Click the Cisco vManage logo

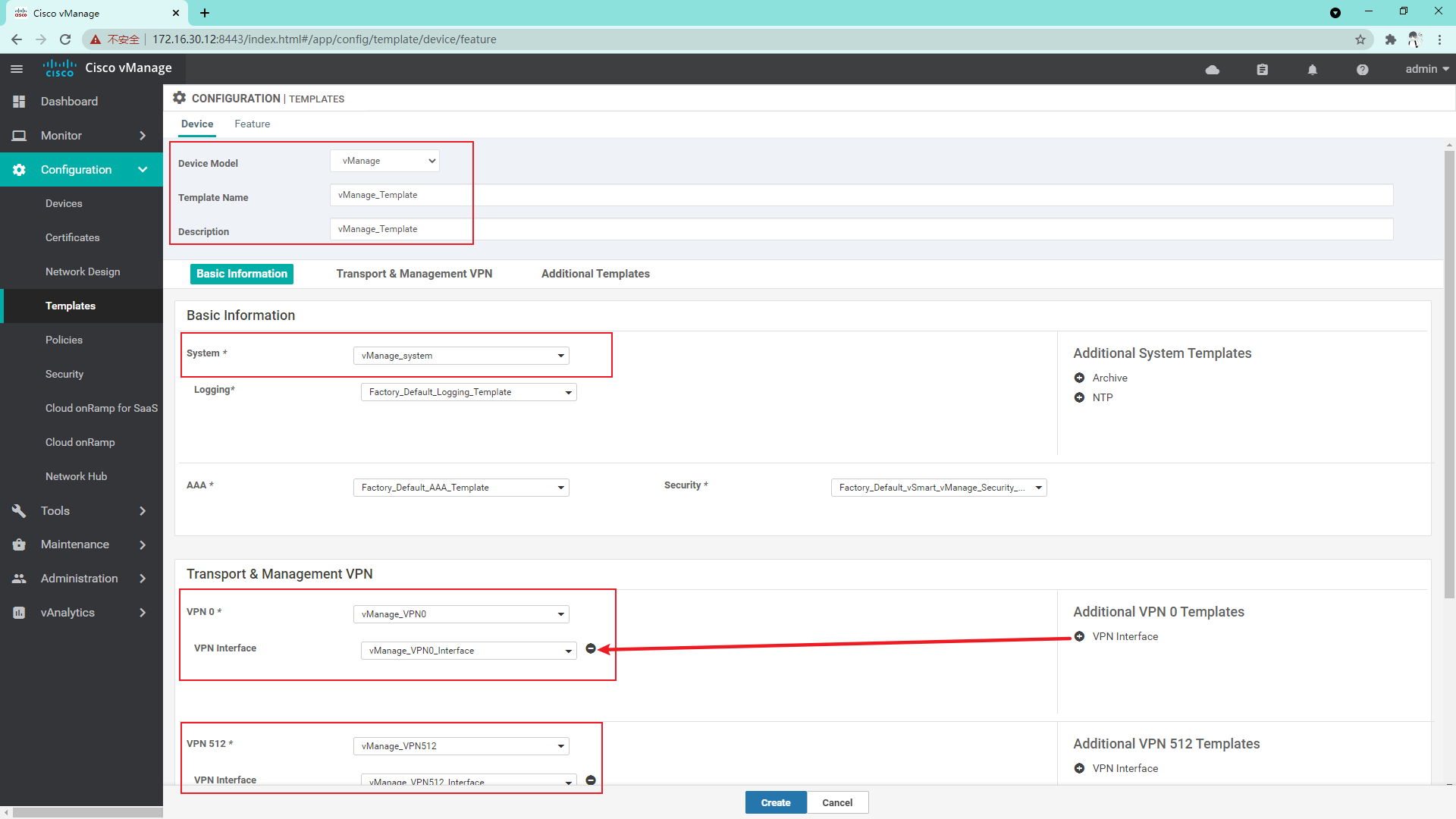60,67
